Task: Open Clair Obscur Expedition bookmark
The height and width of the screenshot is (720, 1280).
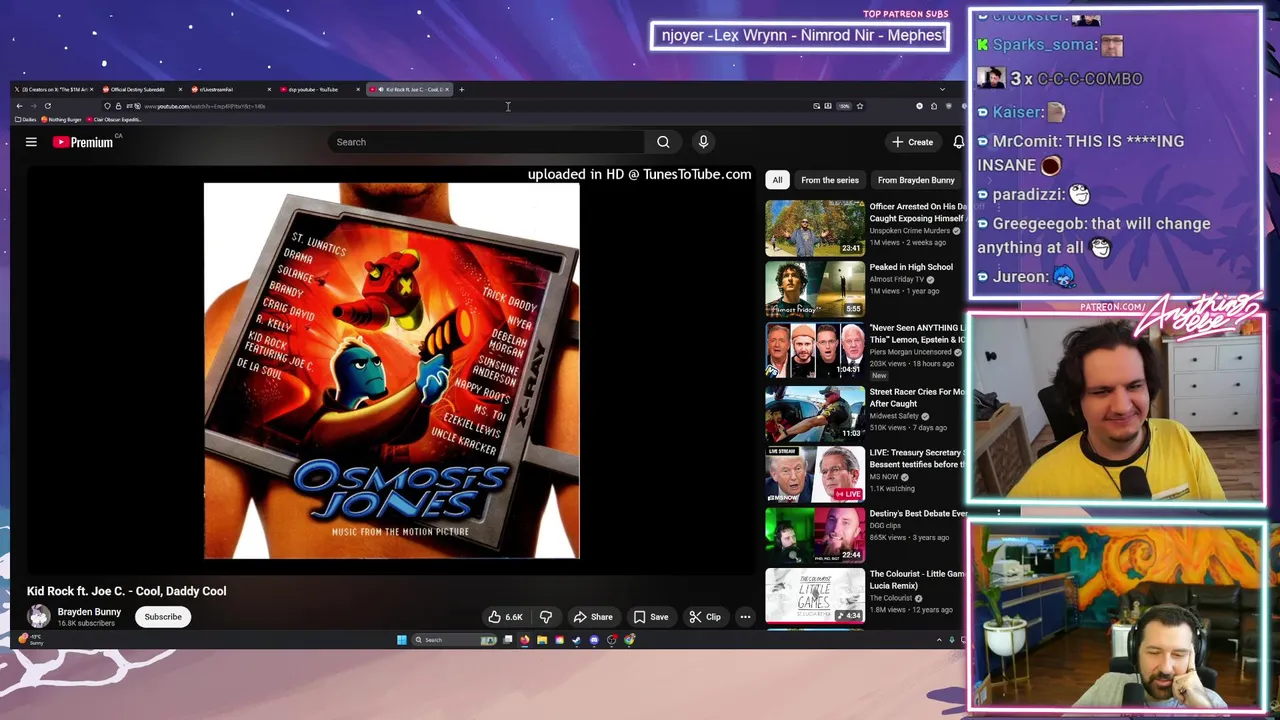Action: (114, 119)
